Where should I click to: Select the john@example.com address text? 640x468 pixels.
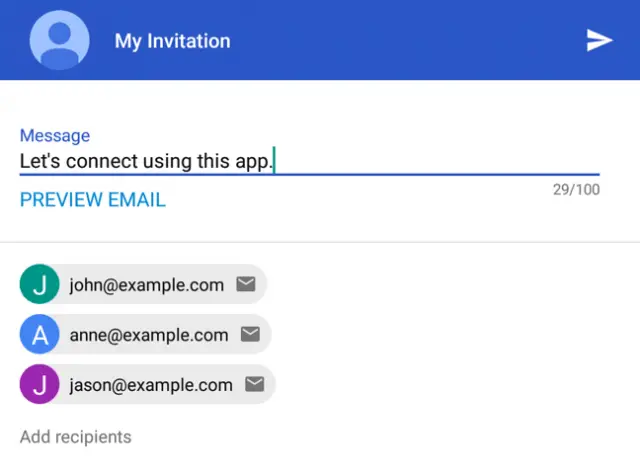[x=146, y=285]
